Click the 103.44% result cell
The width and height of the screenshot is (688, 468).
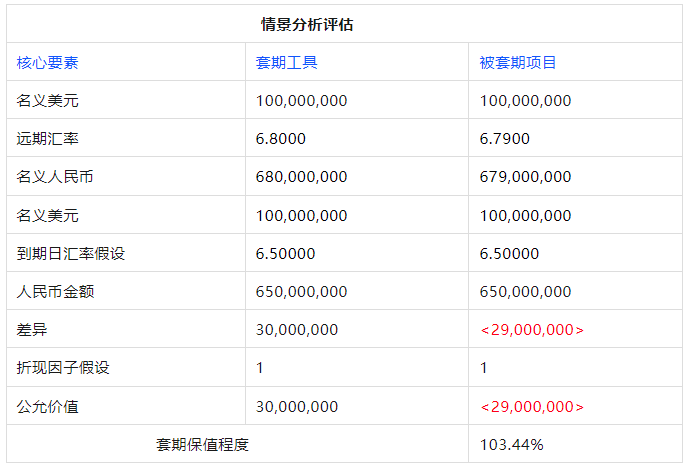pyautogui.click(x=511, y=445)
